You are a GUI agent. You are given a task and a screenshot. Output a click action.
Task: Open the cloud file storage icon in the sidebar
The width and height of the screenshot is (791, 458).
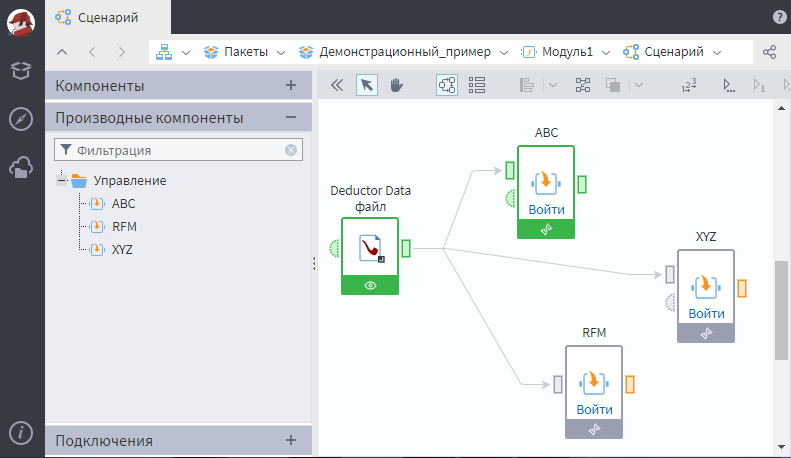(21, 167)
